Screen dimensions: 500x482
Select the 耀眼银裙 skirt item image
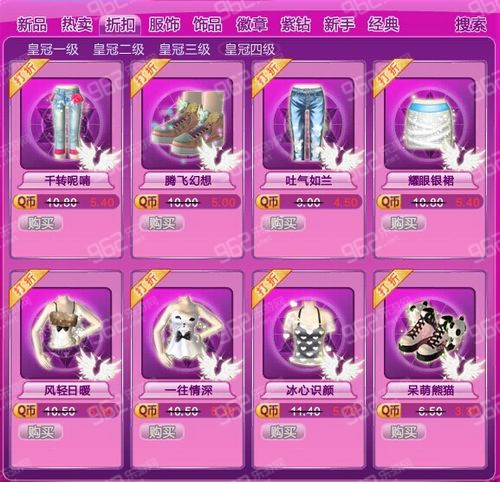click(x=430, y=124)
